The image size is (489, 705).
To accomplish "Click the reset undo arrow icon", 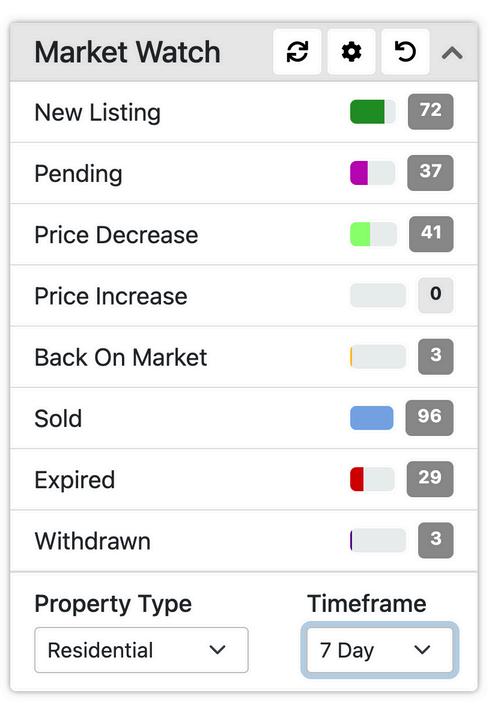I will (x=405, y=52).
